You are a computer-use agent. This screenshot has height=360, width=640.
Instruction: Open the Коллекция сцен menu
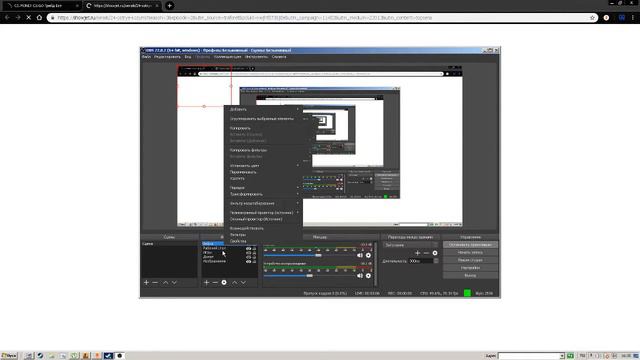(x=227, y=57)
